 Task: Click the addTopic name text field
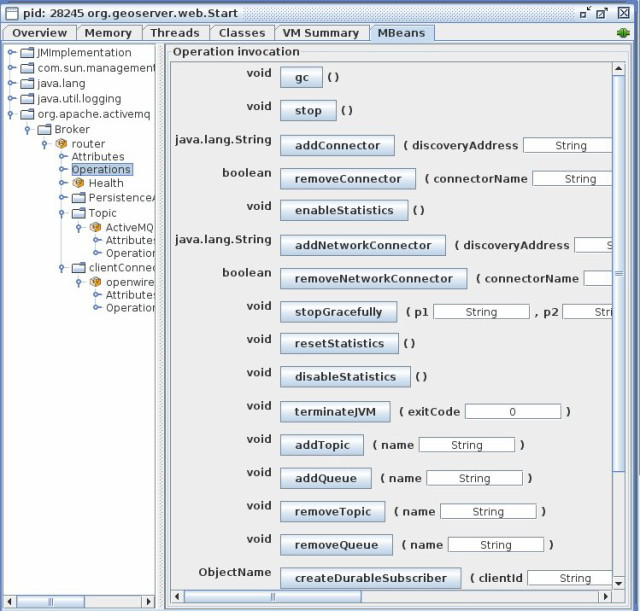click(x=466, y=445)
